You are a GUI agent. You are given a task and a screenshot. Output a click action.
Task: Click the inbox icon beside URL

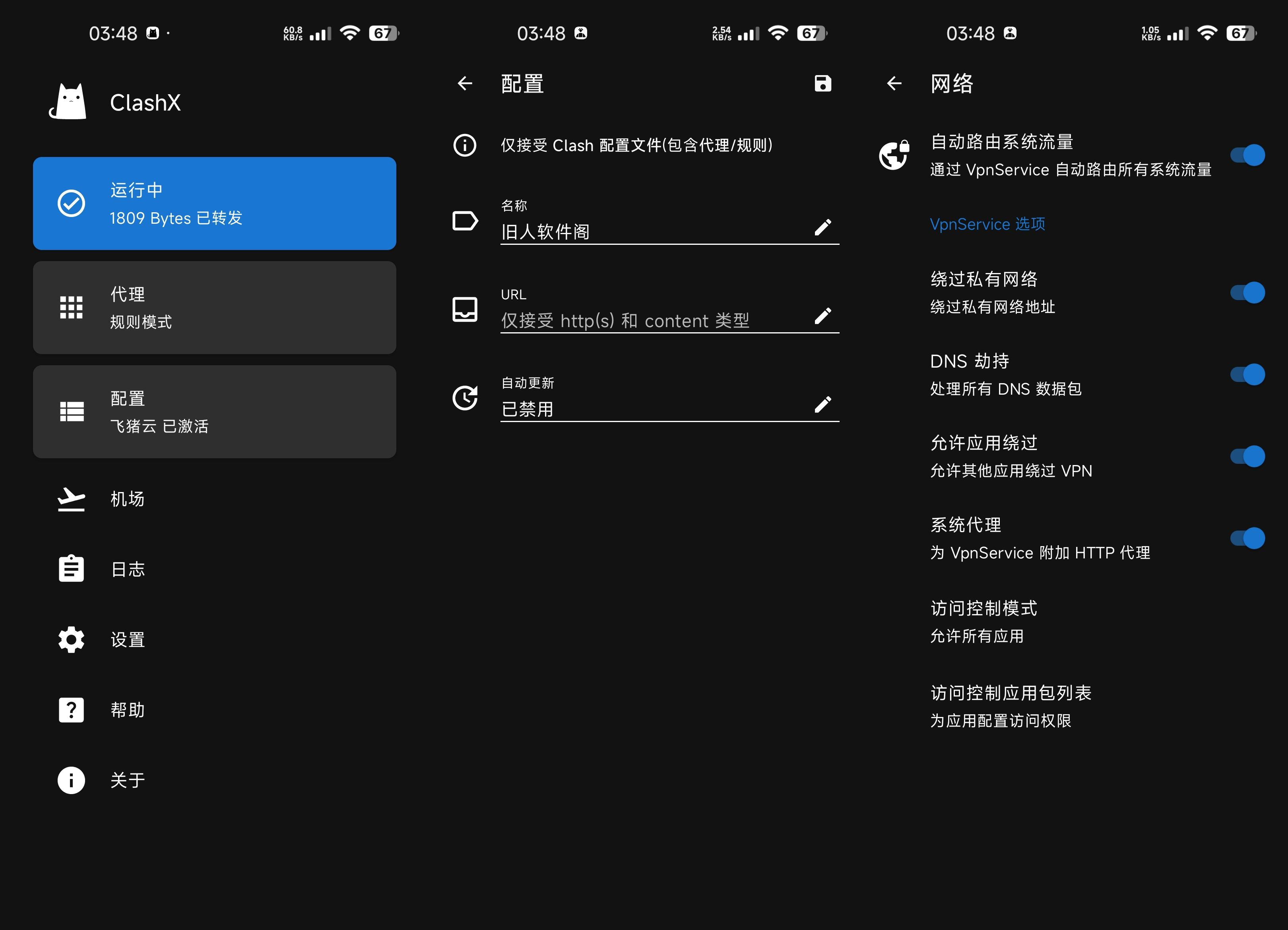click(465, 310)
